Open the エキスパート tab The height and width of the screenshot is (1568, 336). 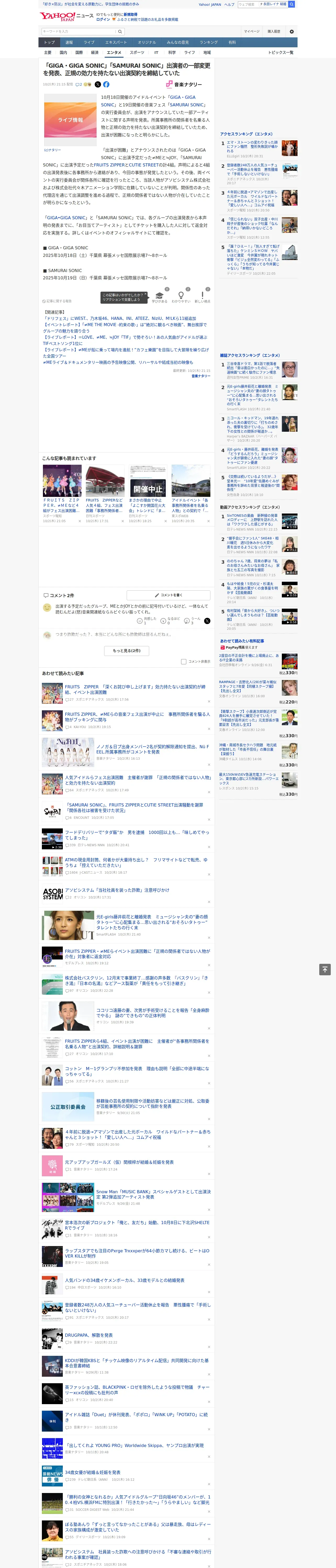116,43
